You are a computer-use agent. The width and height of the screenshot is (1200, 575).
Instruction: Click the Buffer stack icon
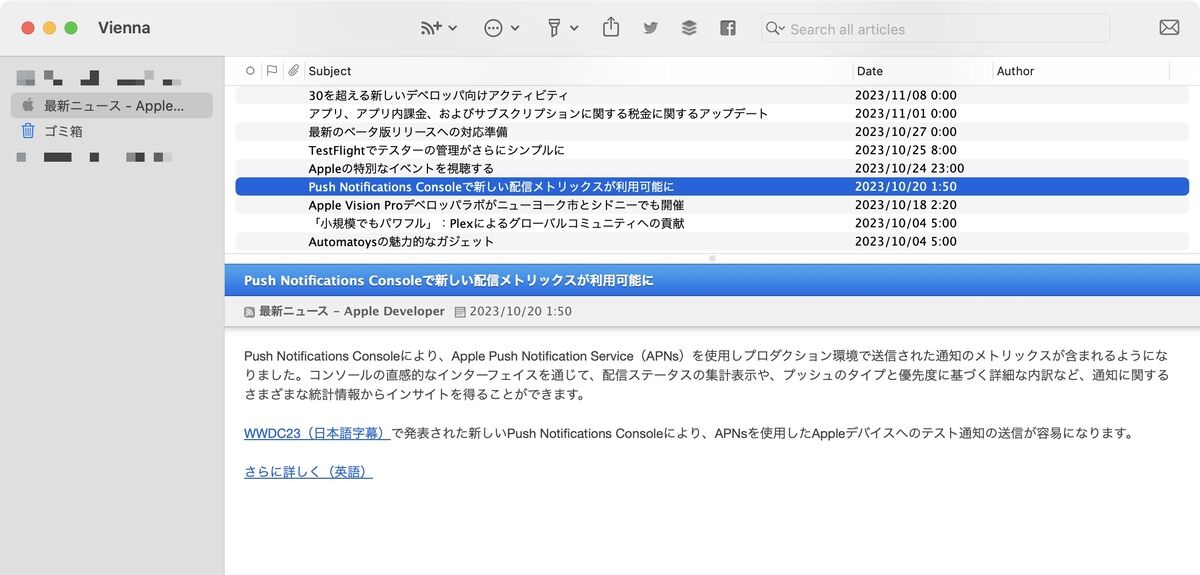689,28
